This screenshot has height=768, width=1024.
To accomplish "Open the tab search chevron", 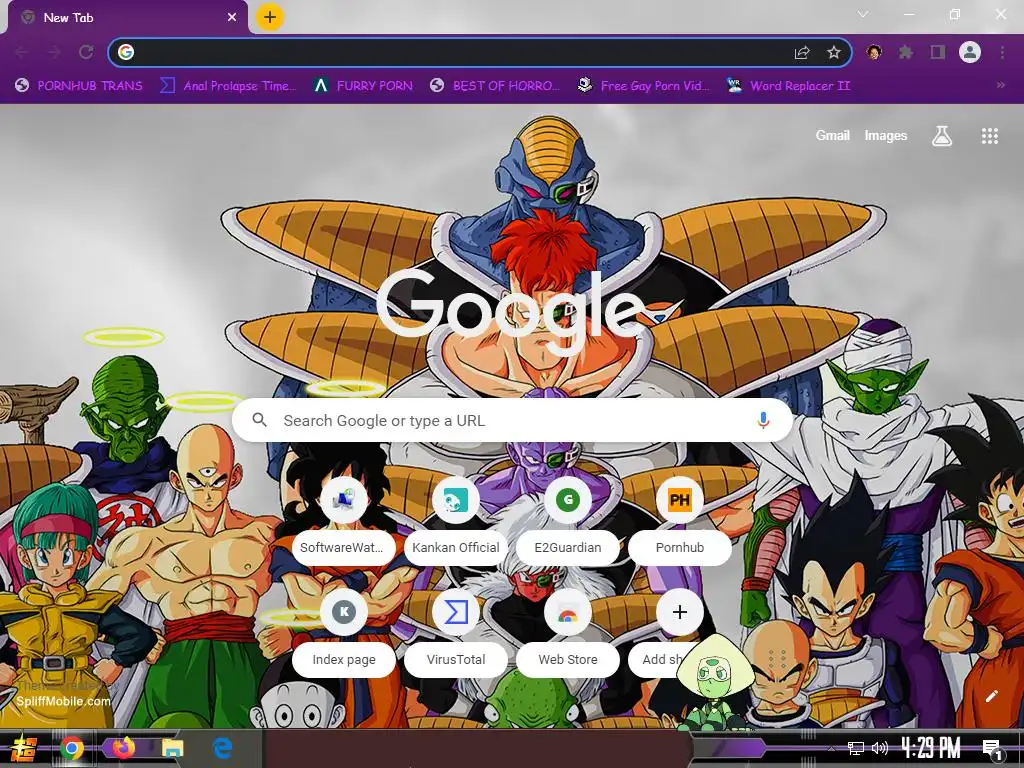I will (x=863, y=14).
